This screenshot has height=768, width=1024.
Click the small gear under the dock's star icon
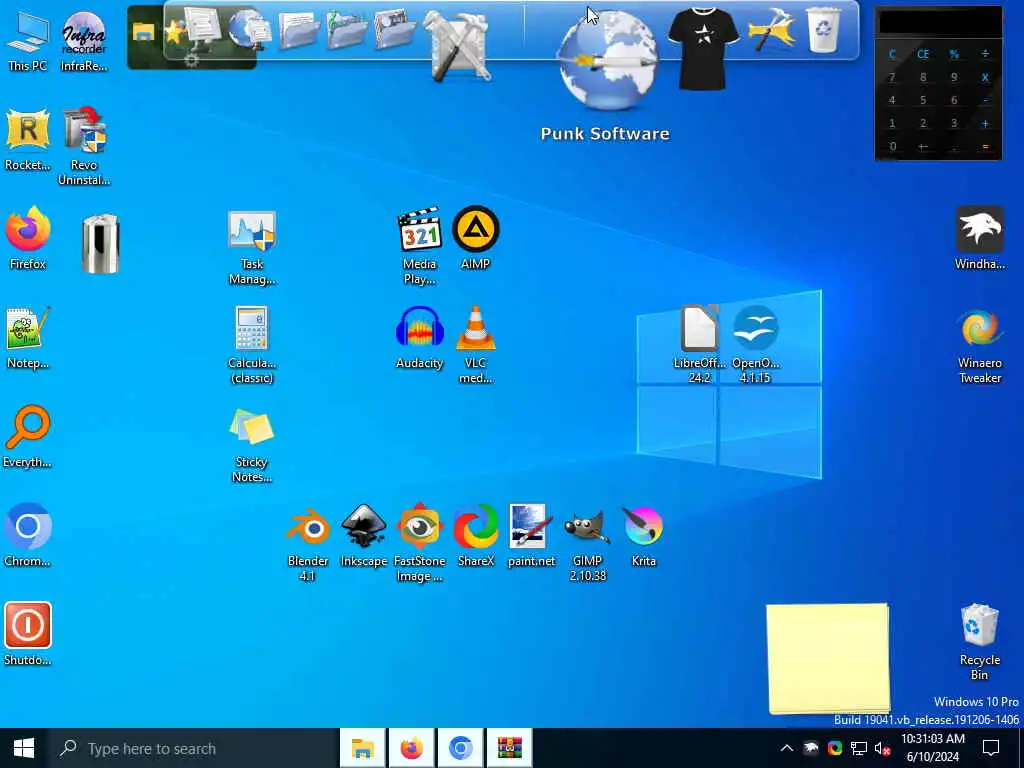(x=191, y=61)
